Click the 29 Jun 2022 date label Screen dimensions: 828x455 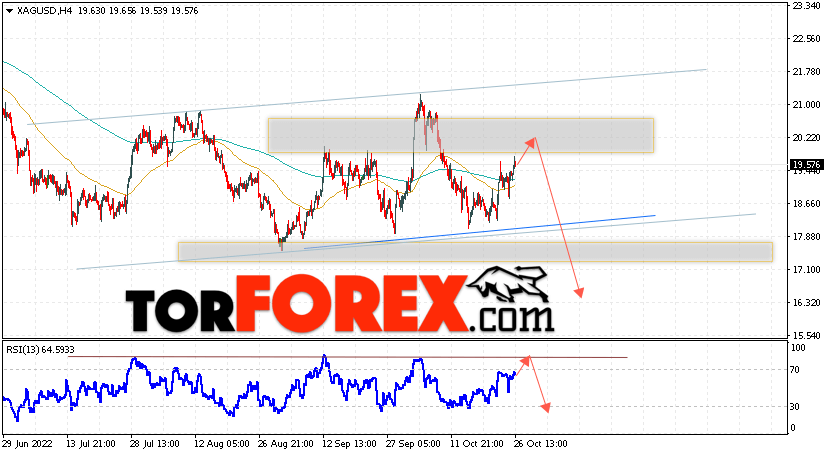[27, 444]
